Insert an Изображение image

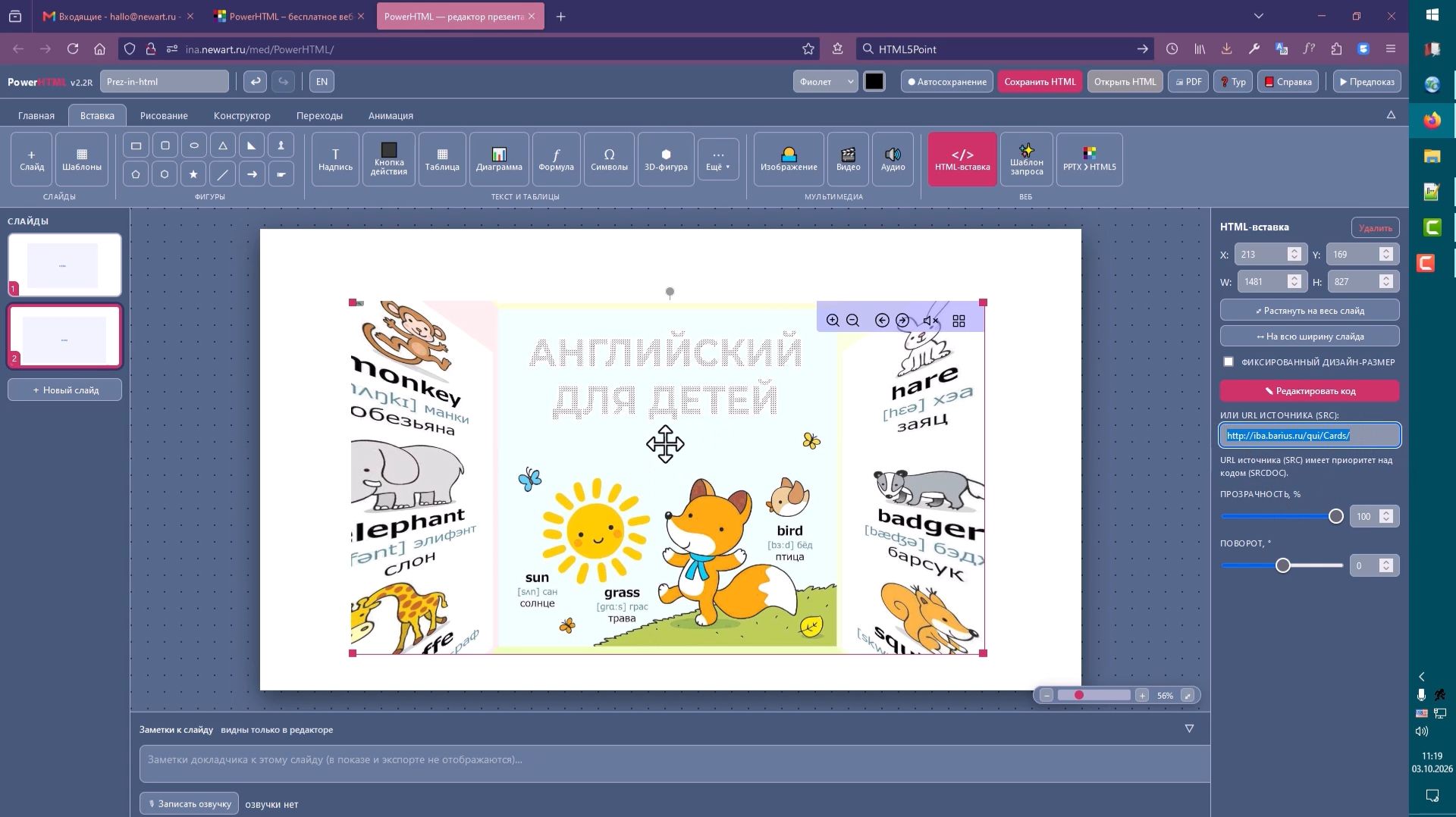pyautogui.click(x=789, y=159)
